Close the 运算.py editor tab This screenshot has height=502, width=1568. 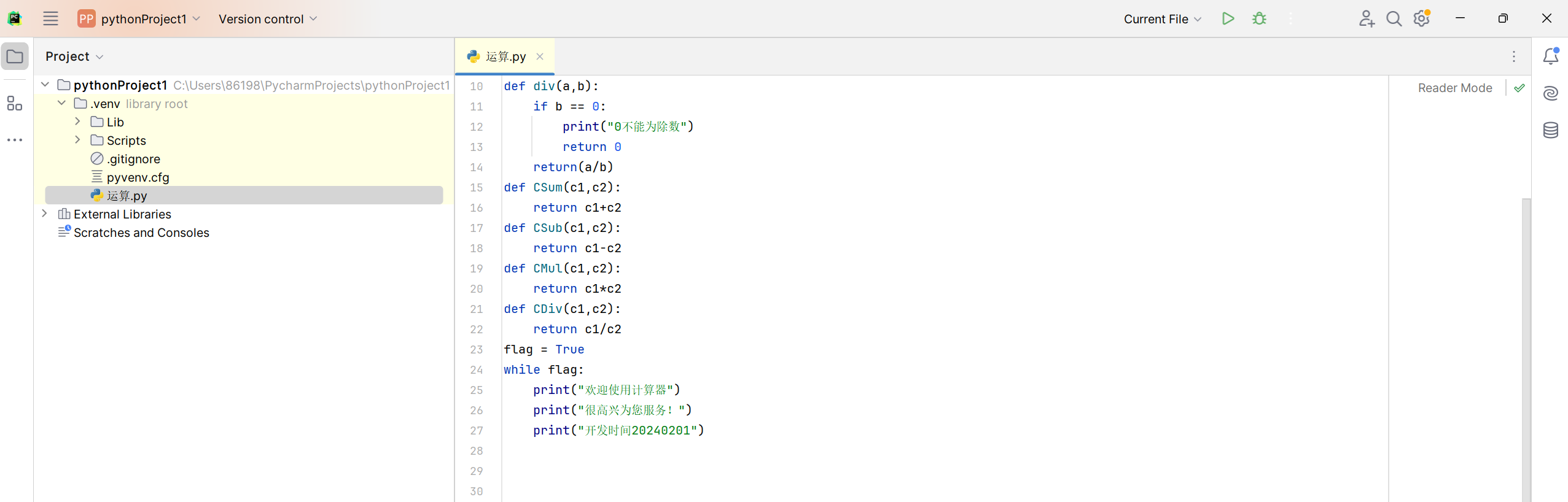(x=540, y=56)
